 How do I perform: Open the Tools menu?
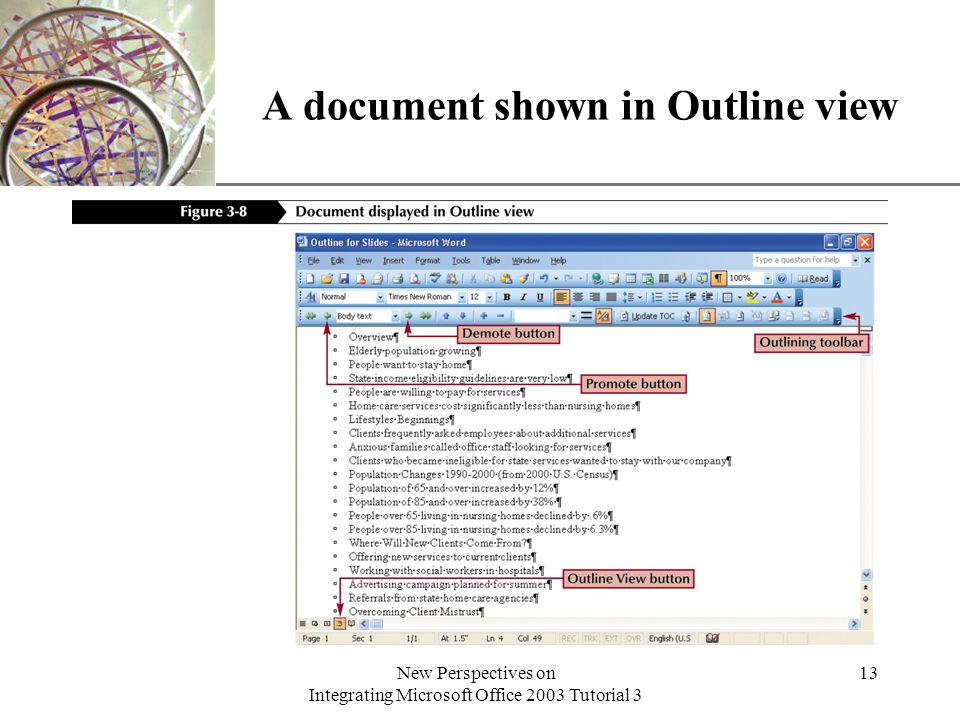[x=461, y=260]
